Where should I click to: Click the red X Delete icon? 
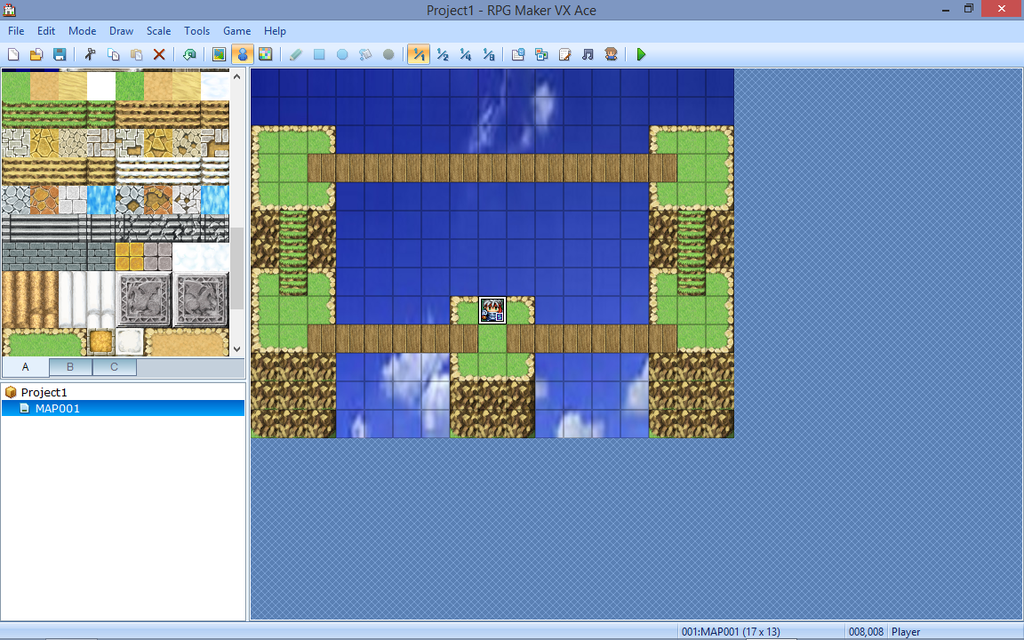click(159, 54)
